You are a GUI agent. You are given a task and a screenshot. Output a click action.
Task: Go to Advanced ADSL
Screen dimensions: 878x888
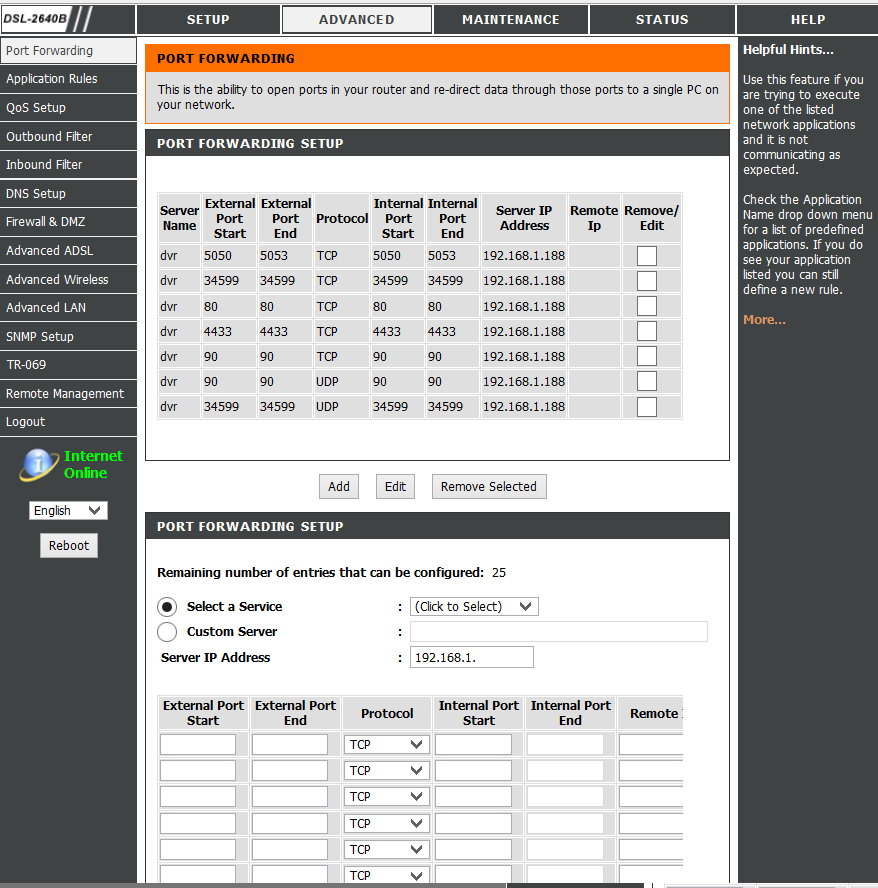68,251
